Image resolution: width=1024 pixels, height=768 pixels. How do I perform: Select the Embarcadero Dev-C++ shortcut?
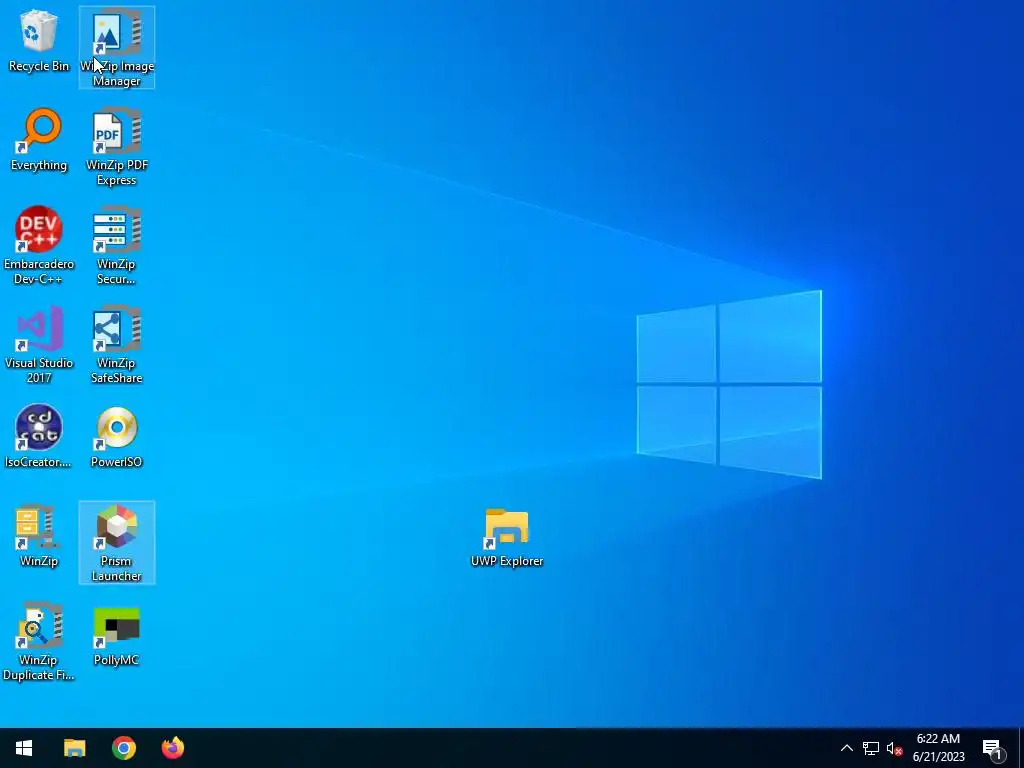click(x=39, y=246)
